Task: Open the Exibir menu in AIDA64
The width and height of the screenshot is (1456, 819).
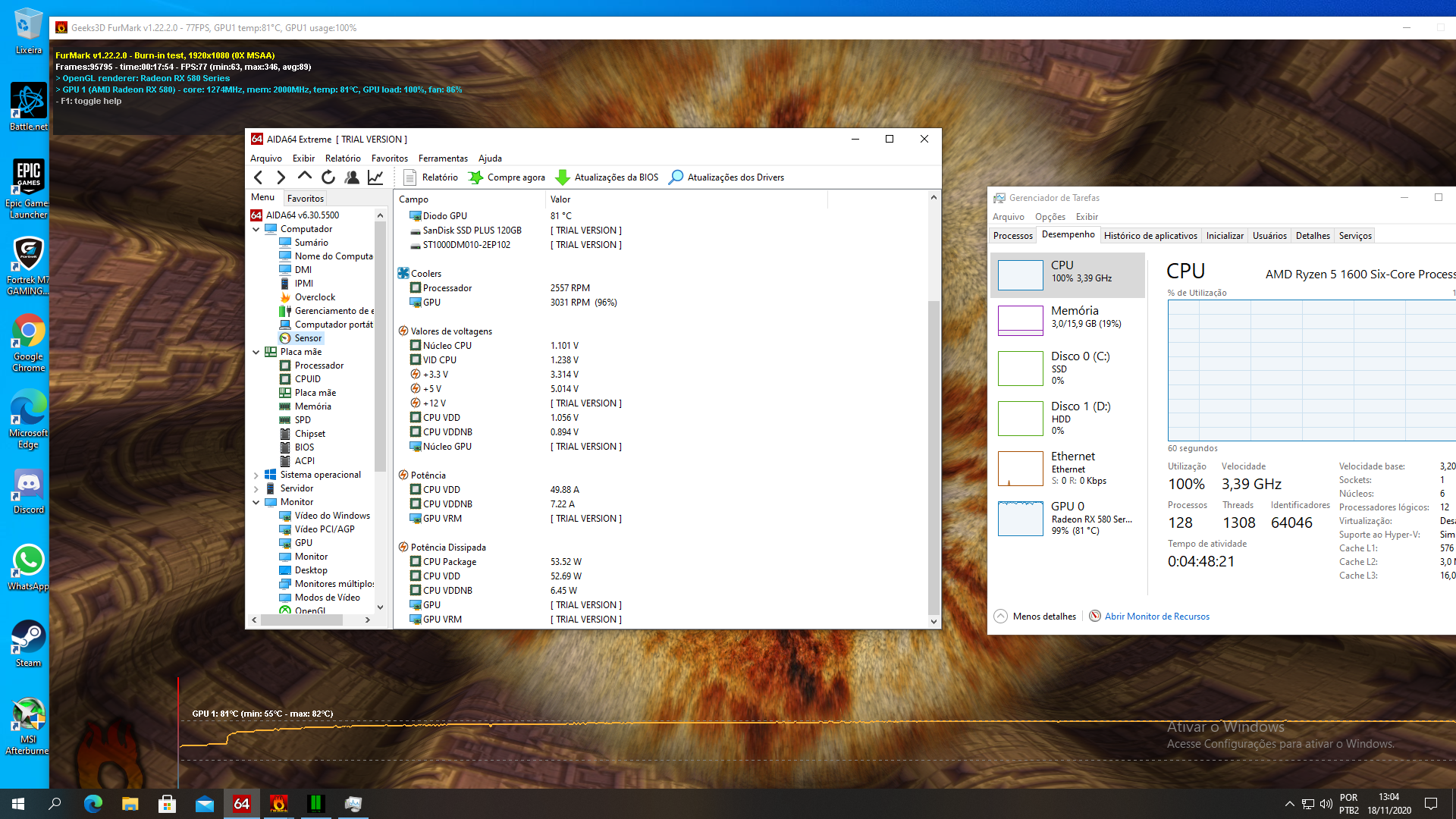Action: pos(303,158)
